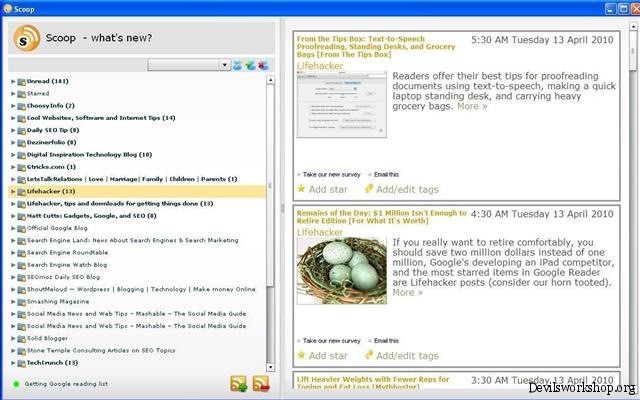Screen dimensions: 640x400
Task: Click the folder icon beside SEOmoz Daily SEO Blog
Action: click(x=22, y=278)
